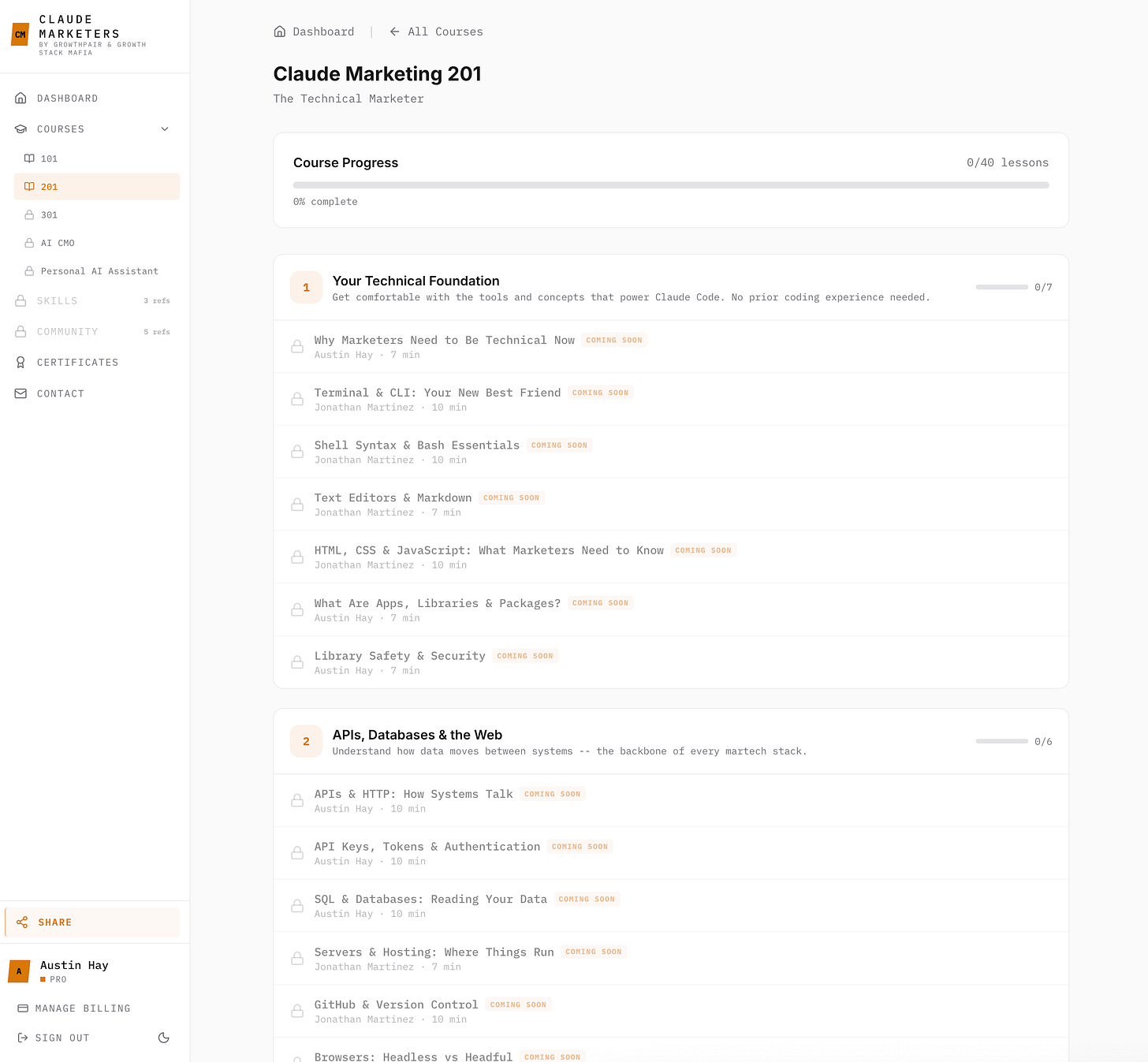Click the Courses graduation cap icon

pos(20,129)
